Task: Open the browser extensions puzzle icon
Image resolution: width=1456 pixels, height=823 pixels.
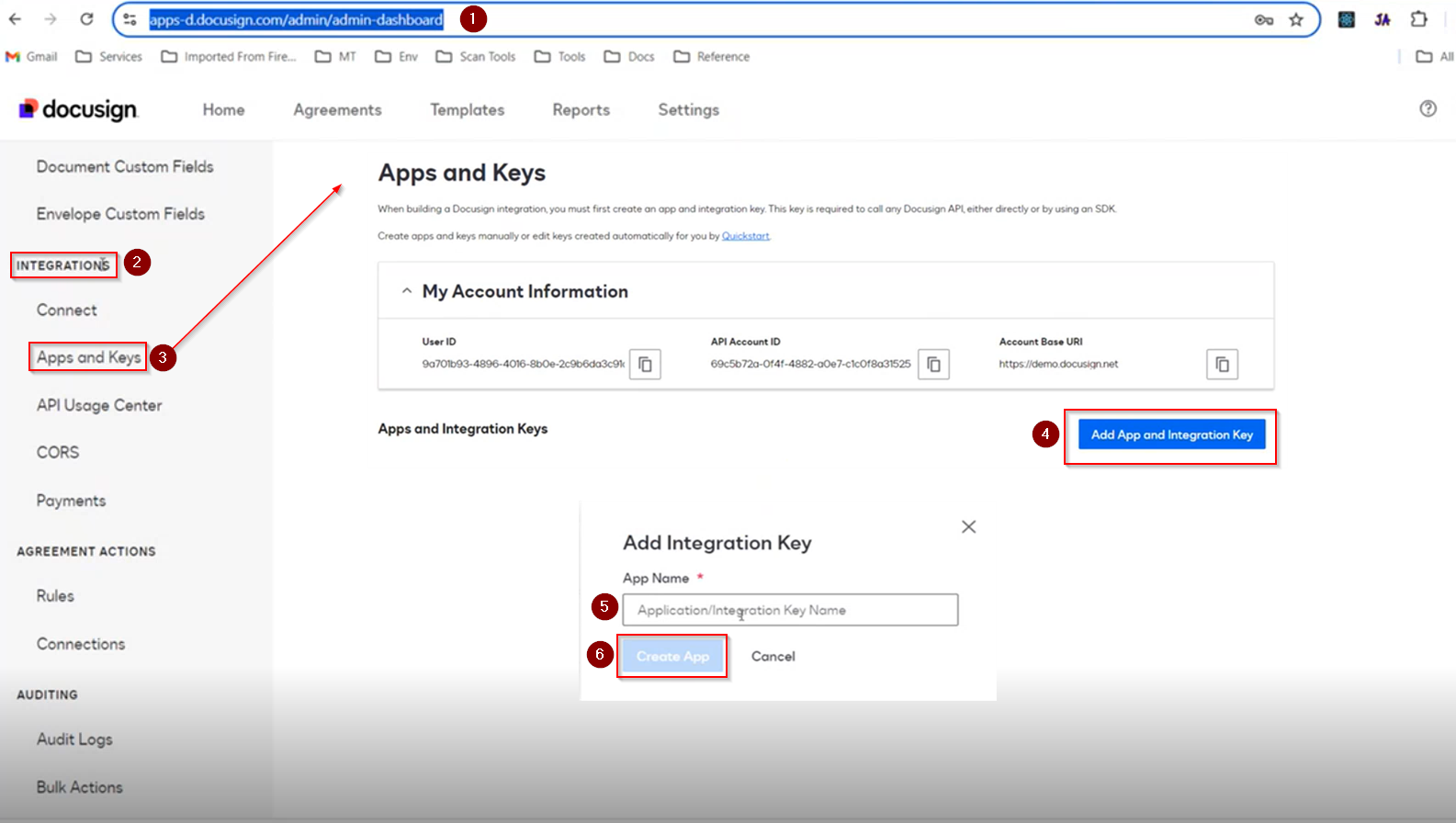Action: pyautogui.click(x=1419, y=19)
